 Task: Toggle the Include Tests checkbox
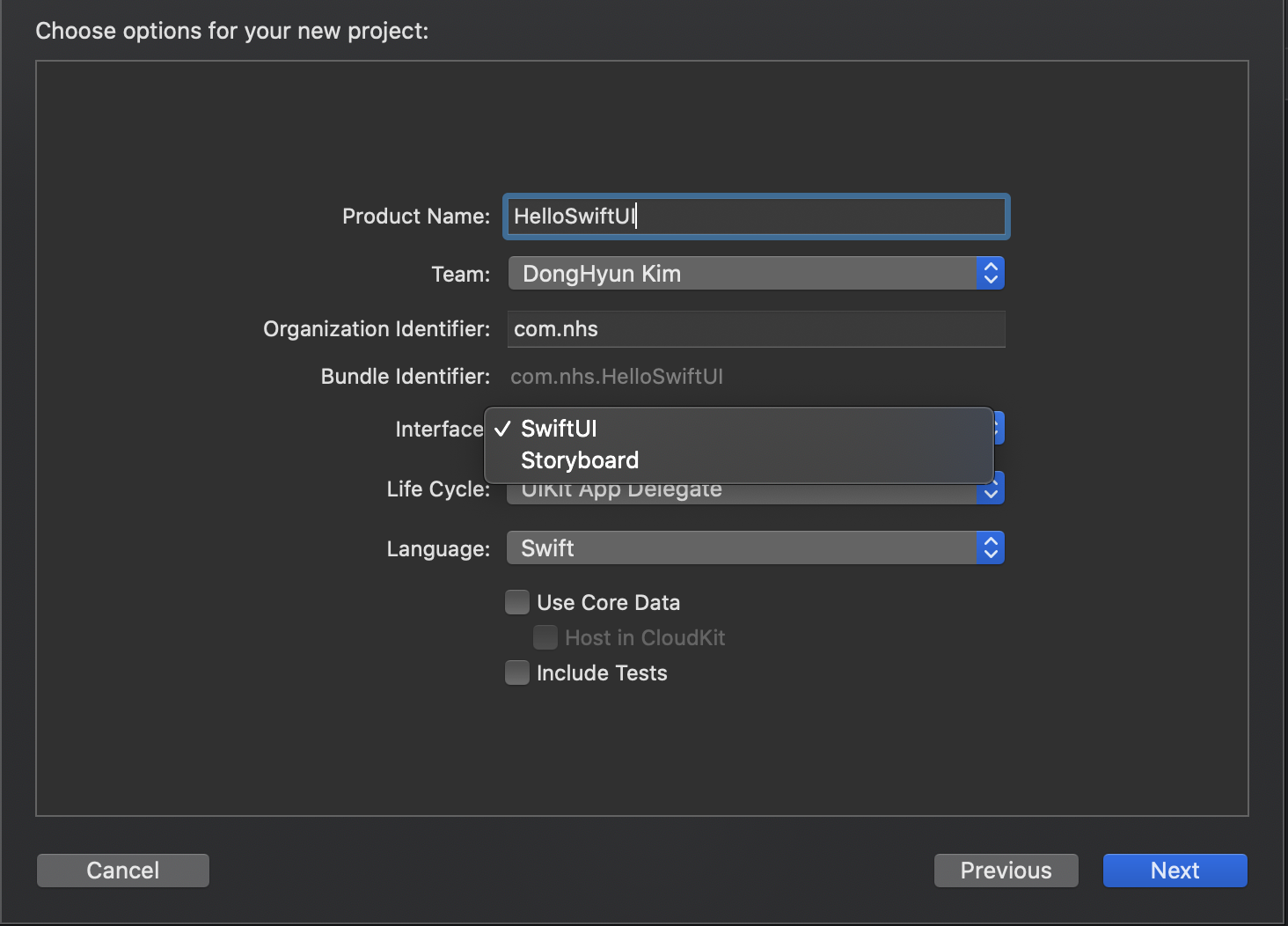[x=517, y=672]
